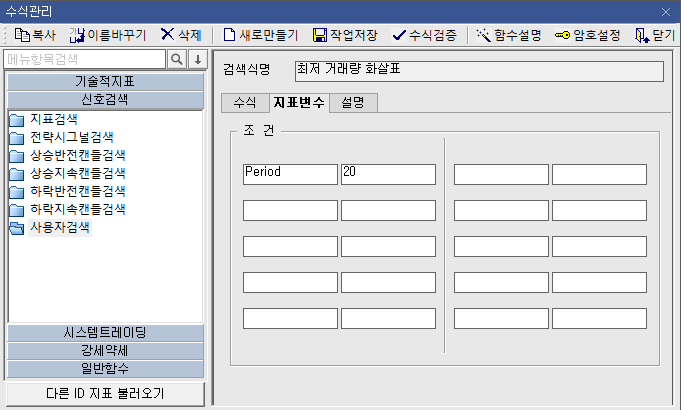Click the 새로만들기 (new) document icon
Viewport: 681px width, 410px height.
[x=229, y=35]
